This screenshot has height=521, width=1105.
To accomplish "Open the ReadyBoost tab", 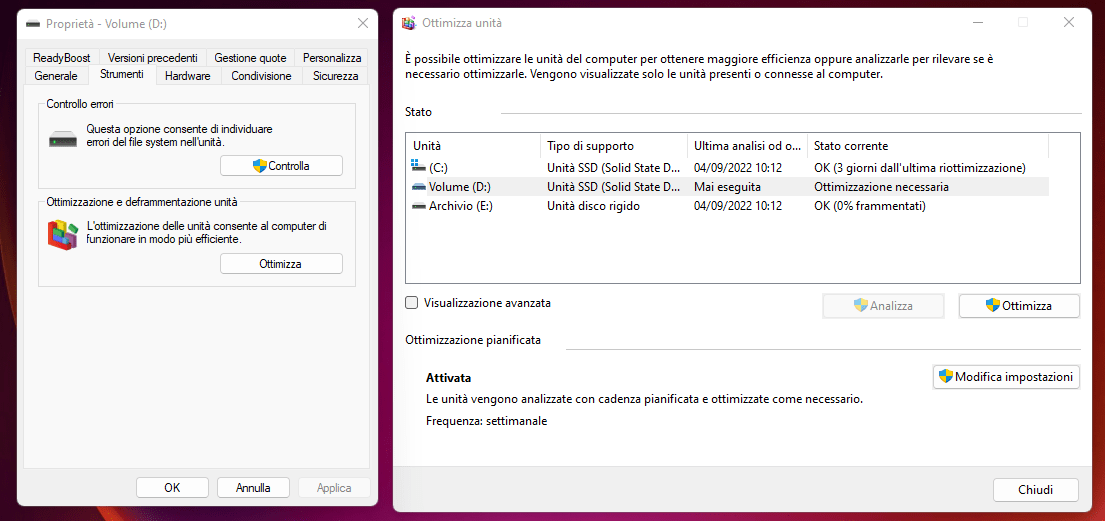I will point(62,58).
